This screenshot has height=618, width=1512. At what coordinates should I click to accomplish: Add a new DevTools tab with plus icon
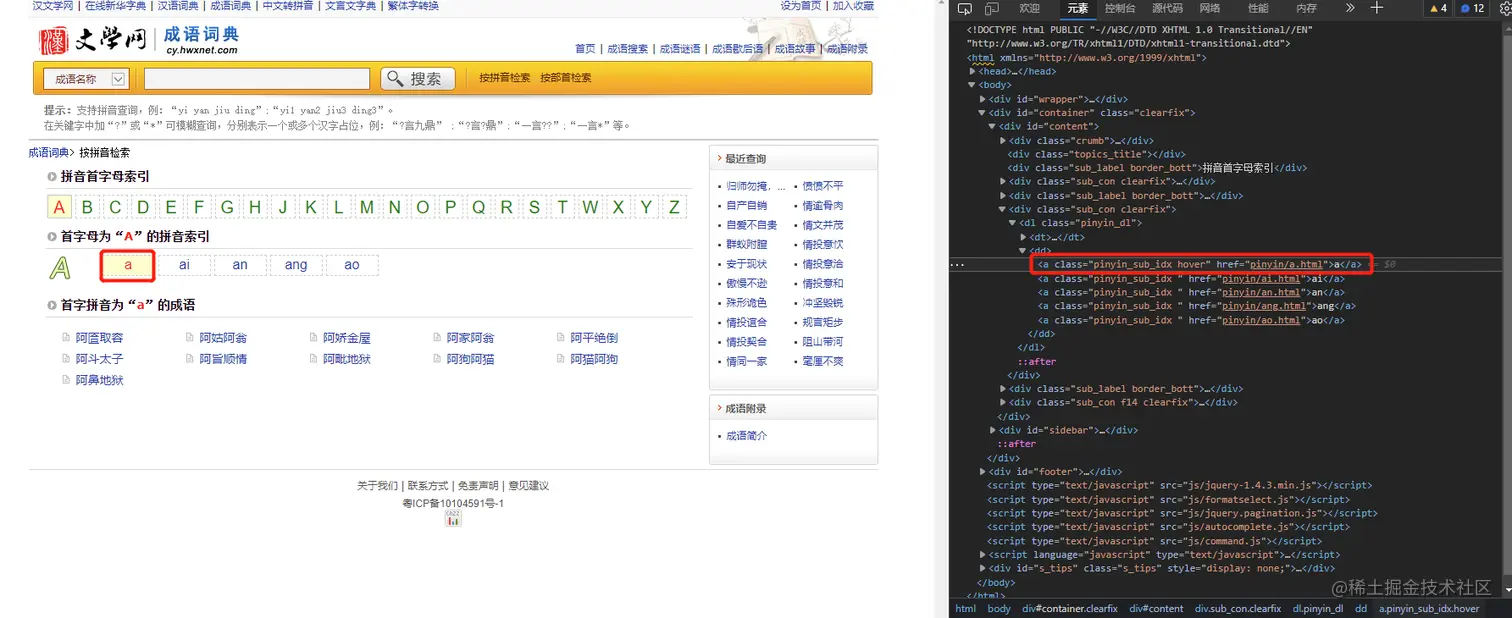(x=1377, y=8)
